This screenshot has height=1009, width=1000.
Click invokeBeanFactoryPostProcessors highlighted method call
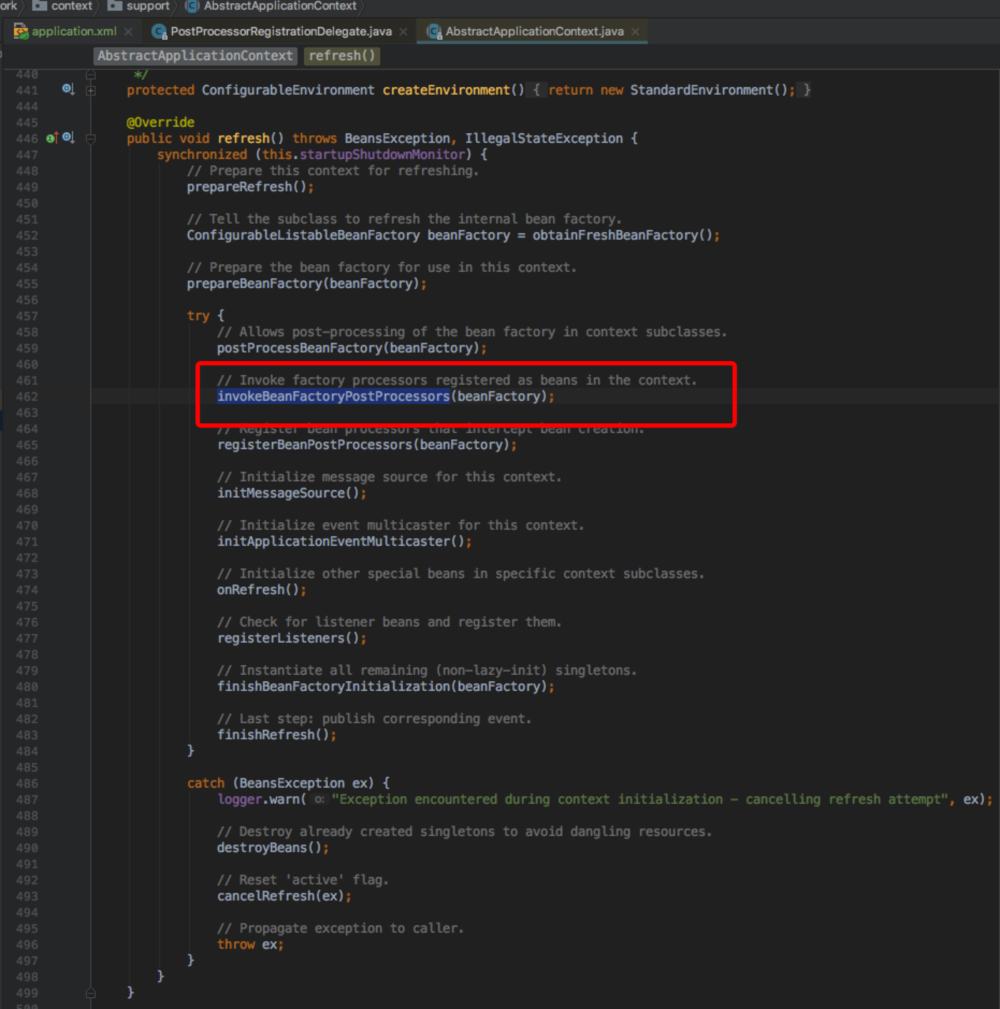point(333,396)
